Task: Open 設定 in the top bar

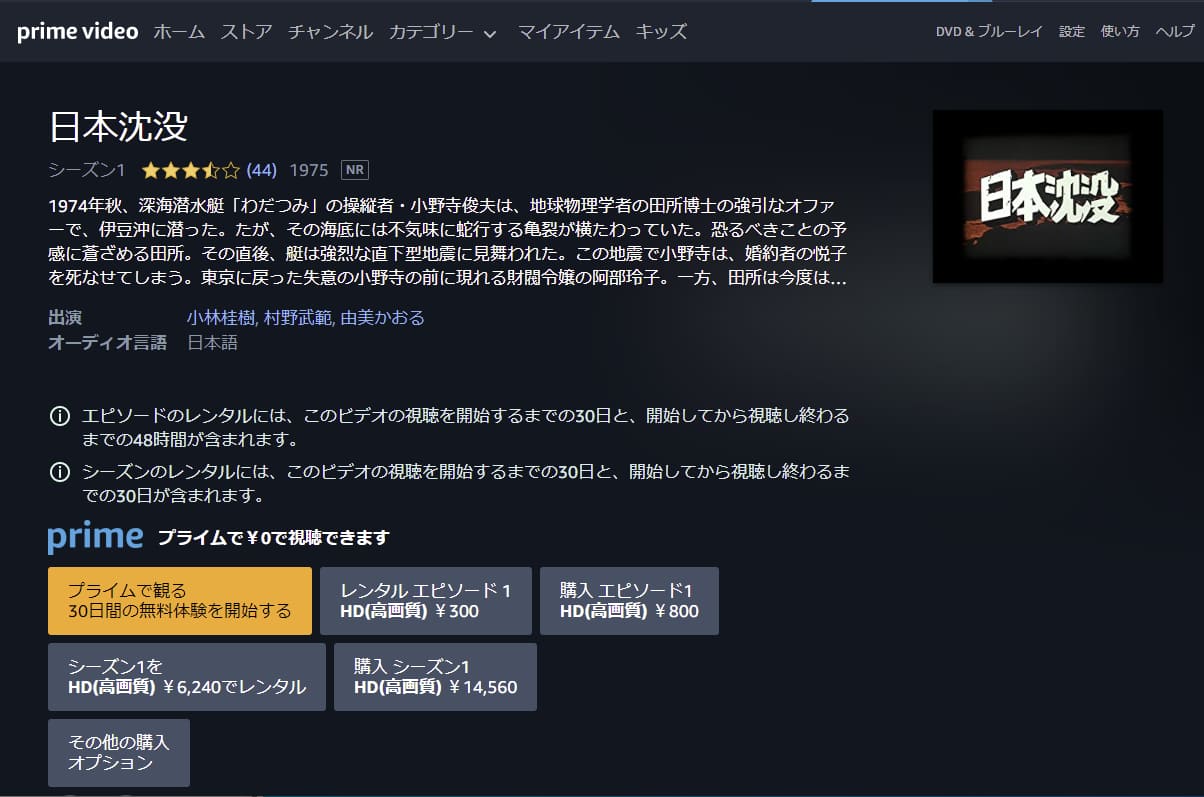Action: pos(1072,32)
